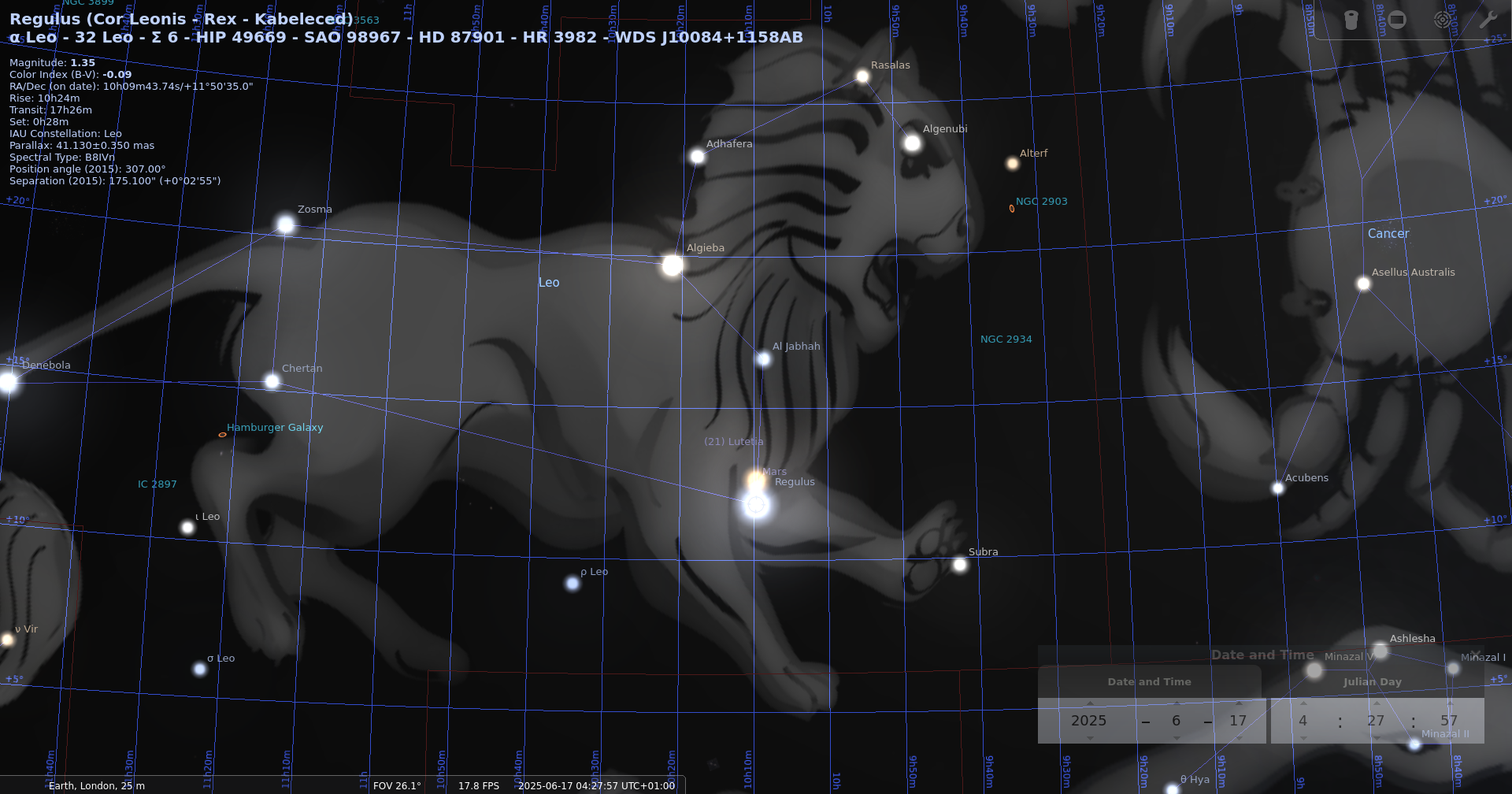Open Oculars configuration wrench icon
Screen dimensions: 1512x794
tap(1488, 20)
